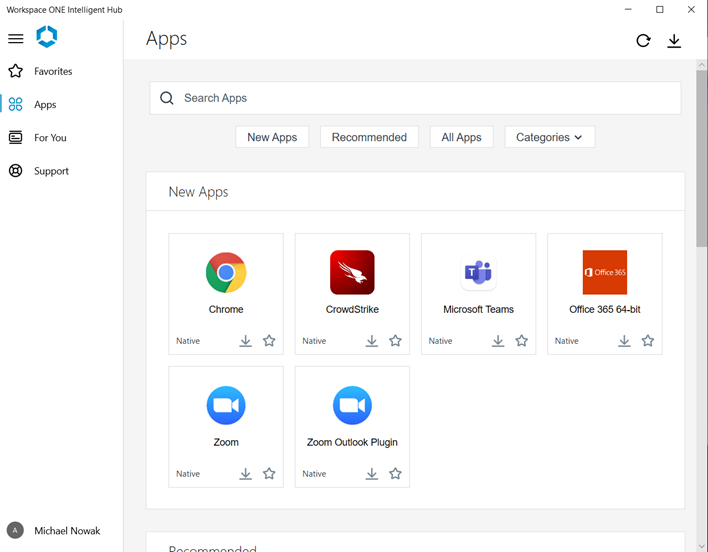Click the Favorites star sidebar icon

click(15, 71)
